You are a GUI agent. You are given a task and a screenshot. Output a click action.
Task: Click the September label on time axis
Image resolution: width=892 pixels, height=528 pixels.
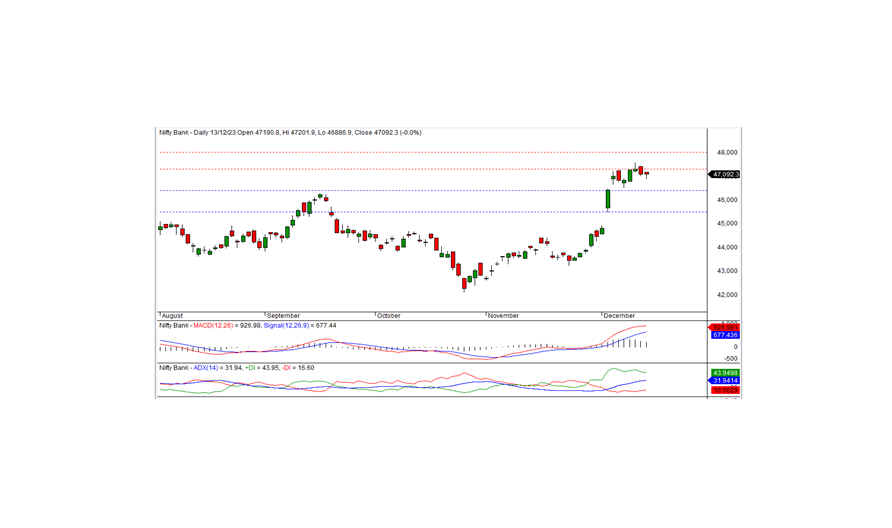point(283,315)
